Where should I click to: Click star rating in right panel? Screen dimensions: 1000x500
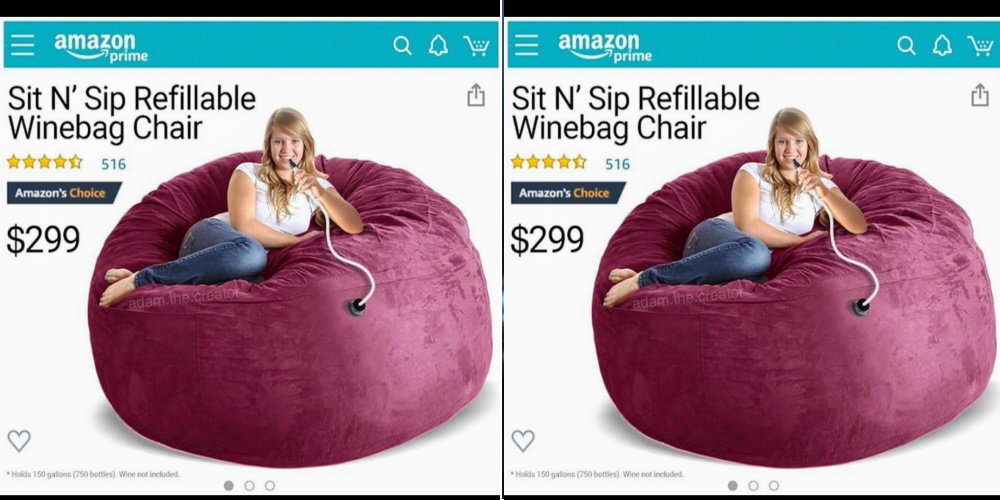(x=548, y=162)
